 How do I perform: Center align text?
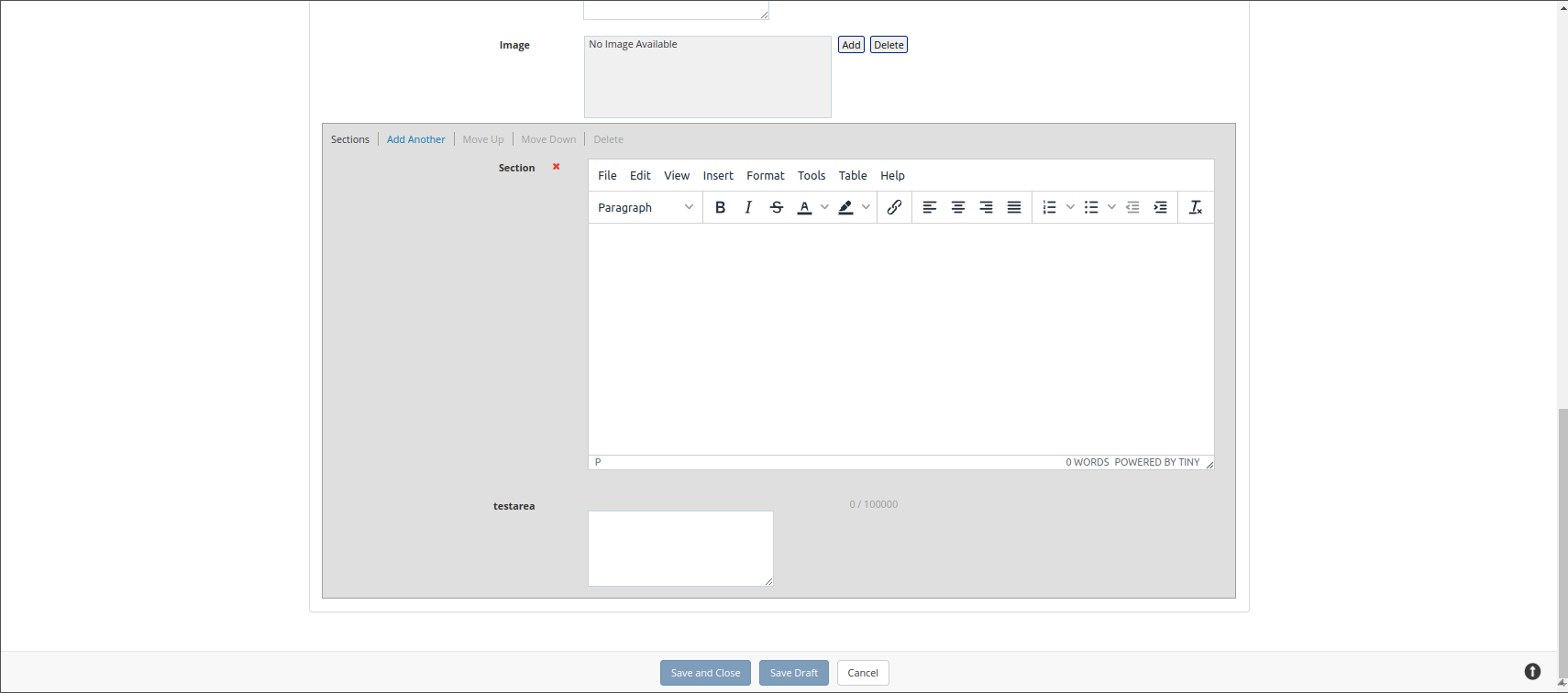pos(958,207)
